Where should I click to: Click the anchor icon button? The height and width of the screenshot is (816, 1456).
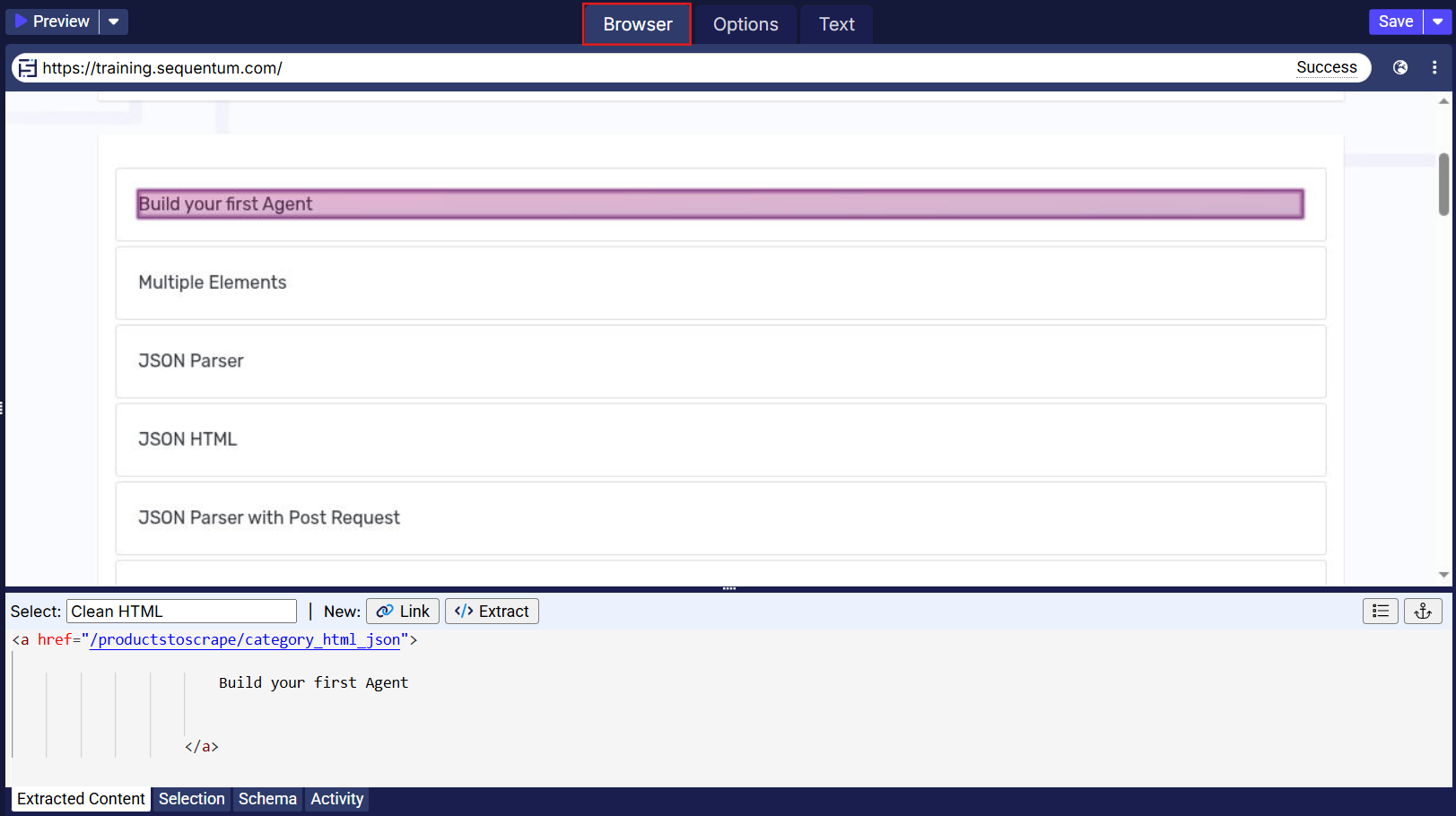pyautogui.click(x=1423, y=611)
